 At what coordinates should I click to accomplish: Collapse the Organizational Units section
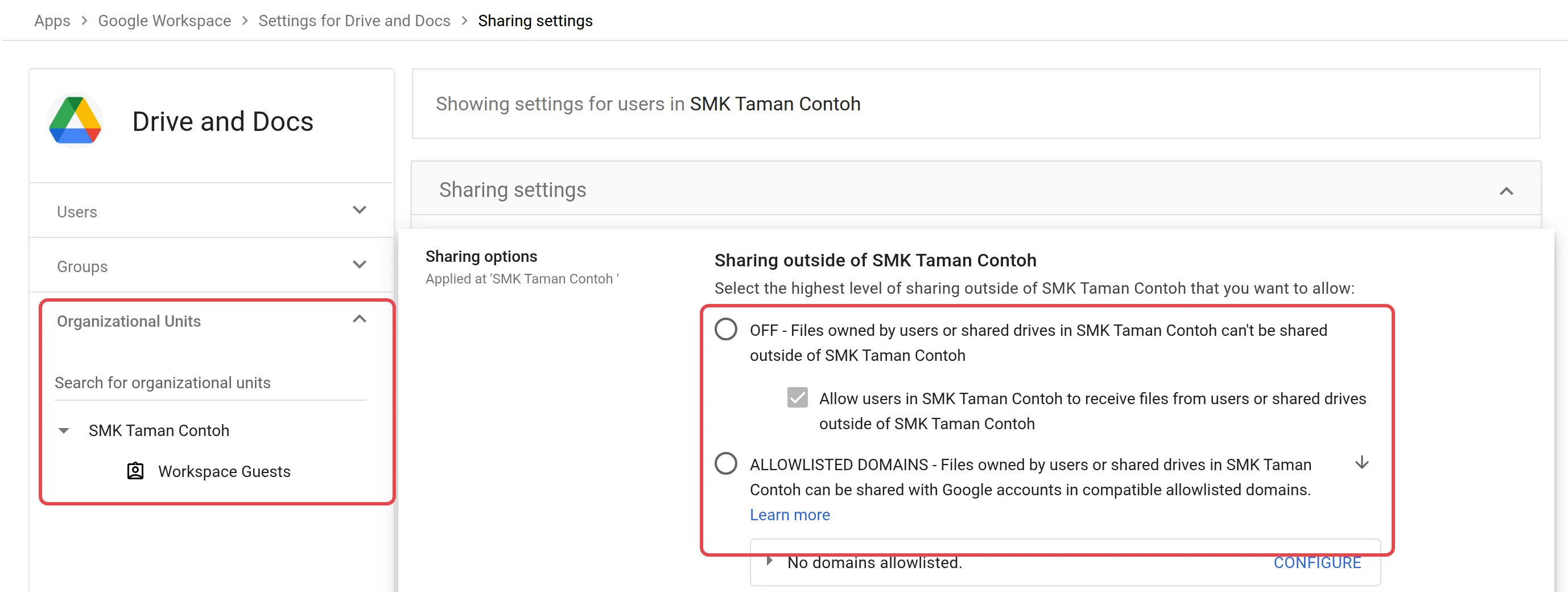359,319
